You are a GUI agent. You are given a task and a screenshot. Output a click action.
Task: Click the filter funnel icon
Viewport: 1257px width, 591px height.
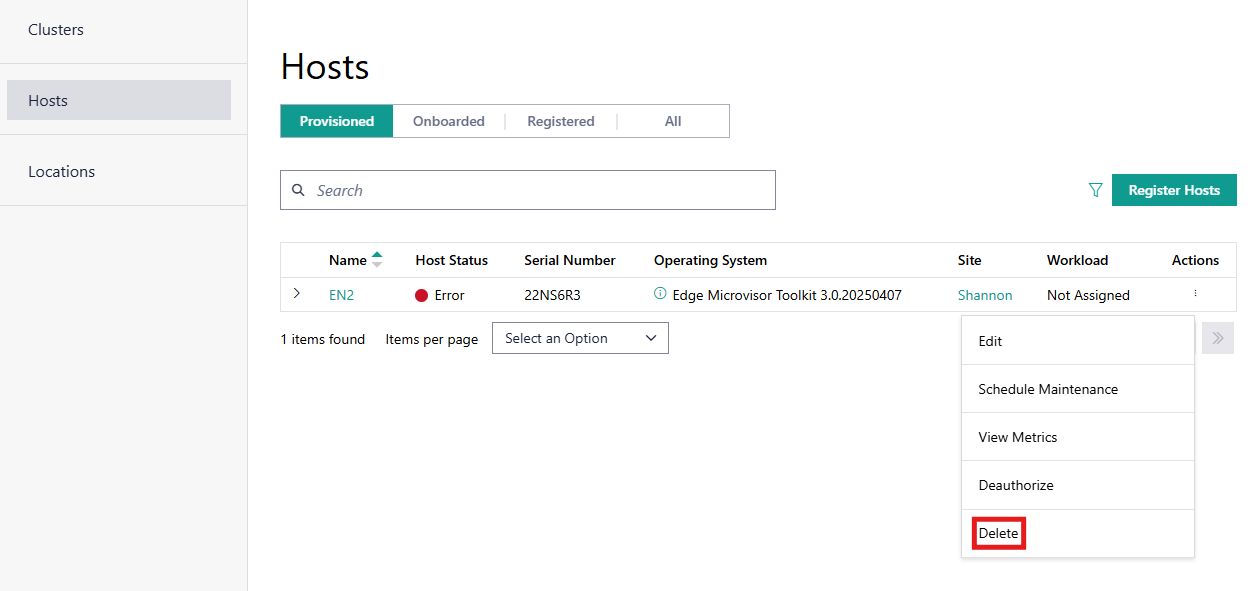[x=1095, y=190]
